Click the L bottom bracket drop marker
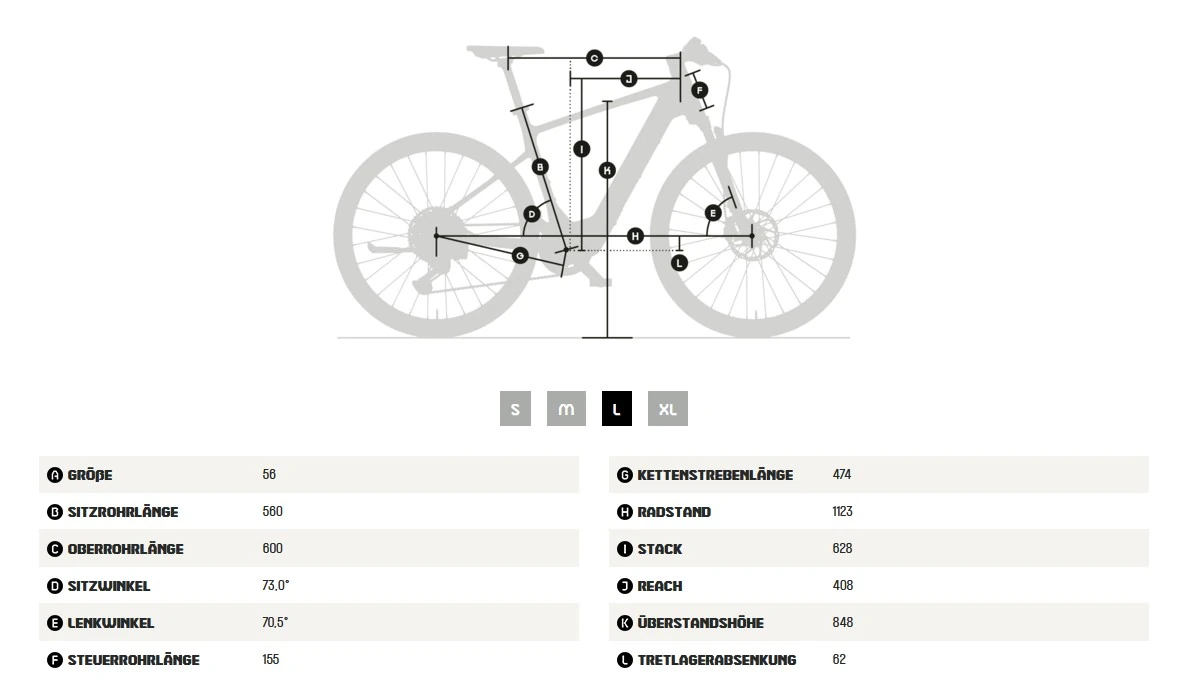The image size is (1184, 683). (680, 263)
